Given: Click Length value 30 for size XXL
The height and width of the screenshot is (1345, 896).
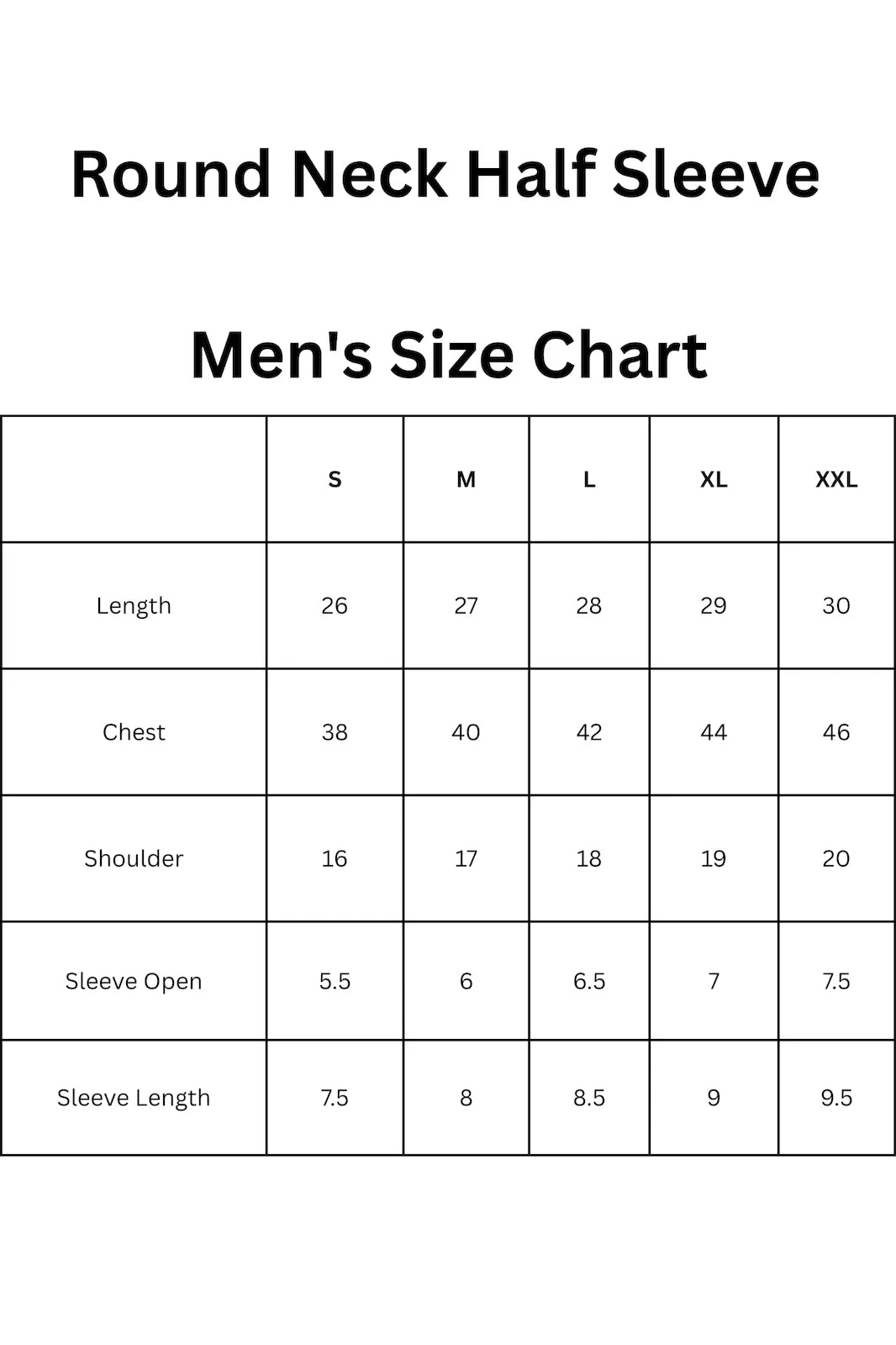Looking at the screenshot, I should coord(836,605).
